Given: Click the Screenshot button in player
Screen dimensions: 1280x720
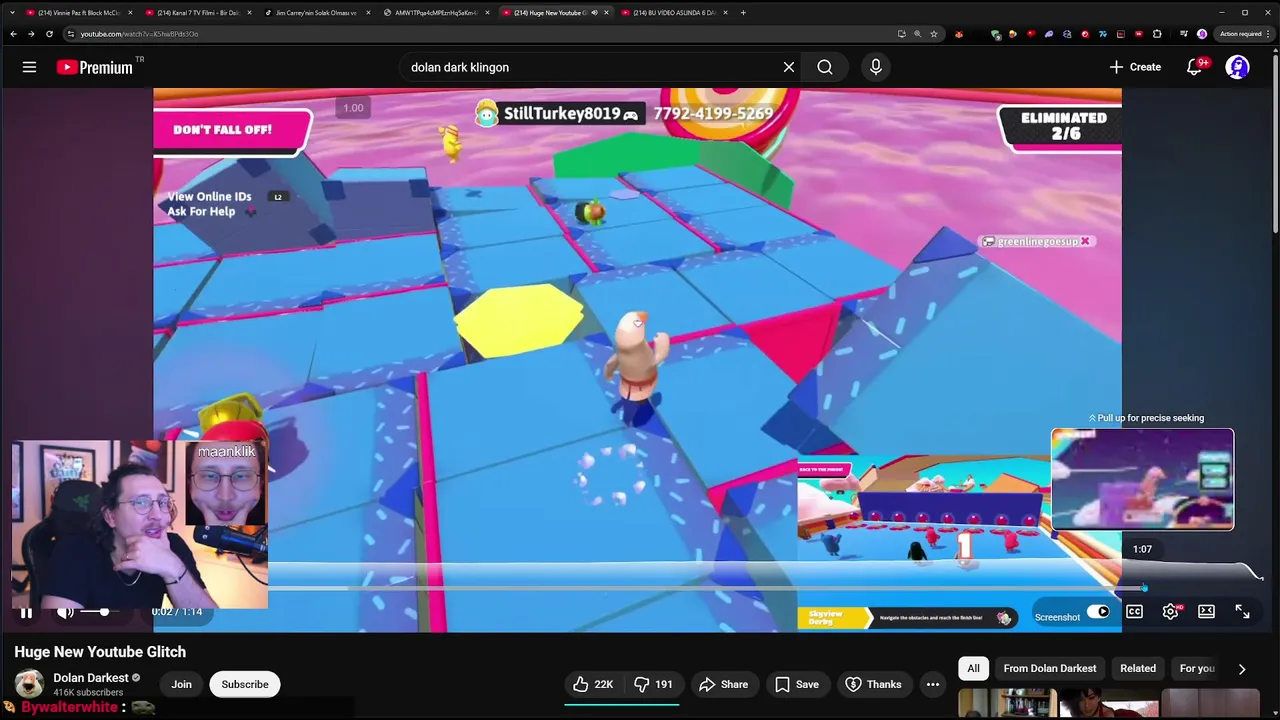Looking at the screenshot, I should (x=1057, y=617).
